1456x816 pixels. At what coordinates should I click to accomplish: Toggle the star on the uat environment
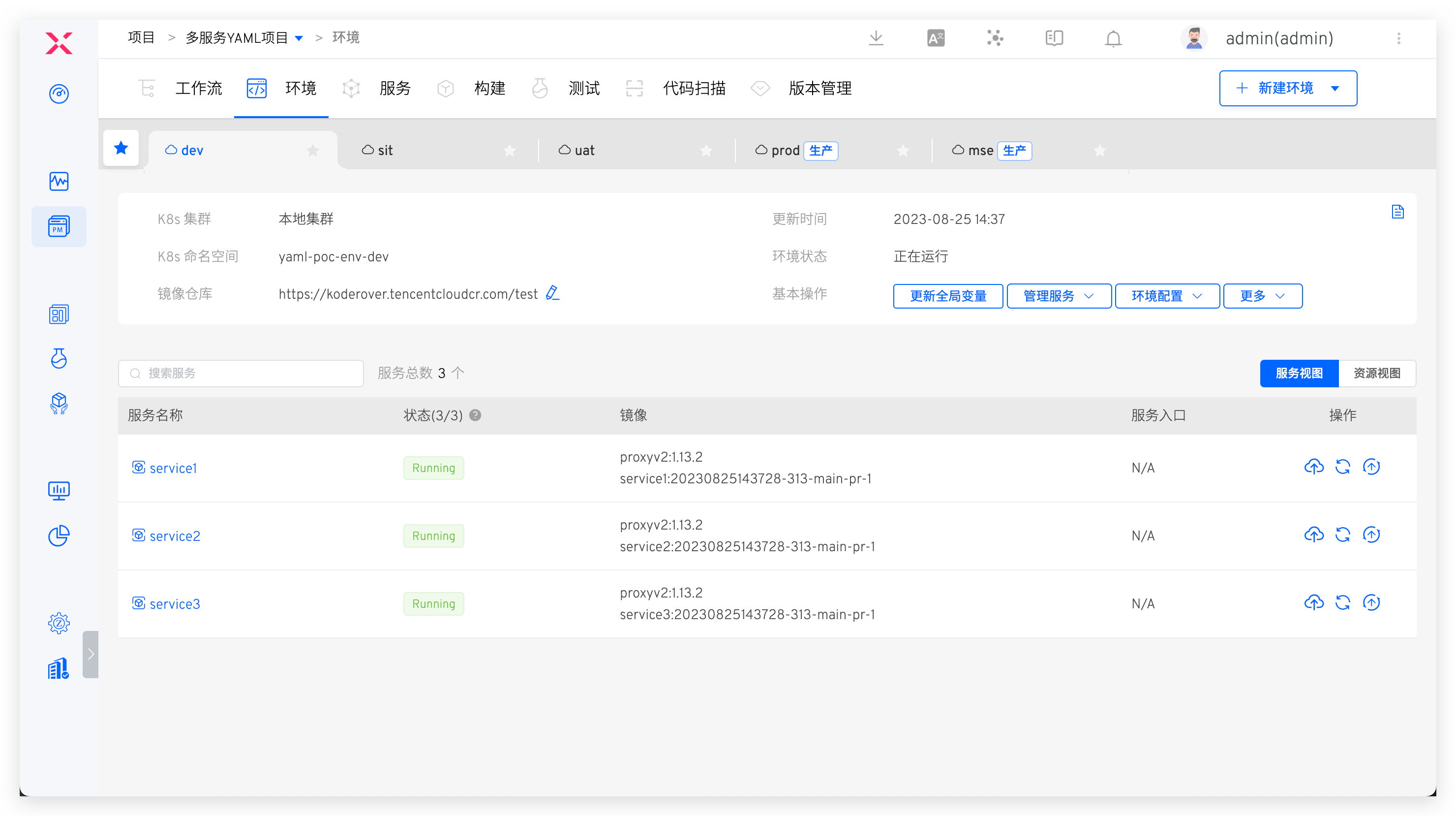tap(706, 151)
